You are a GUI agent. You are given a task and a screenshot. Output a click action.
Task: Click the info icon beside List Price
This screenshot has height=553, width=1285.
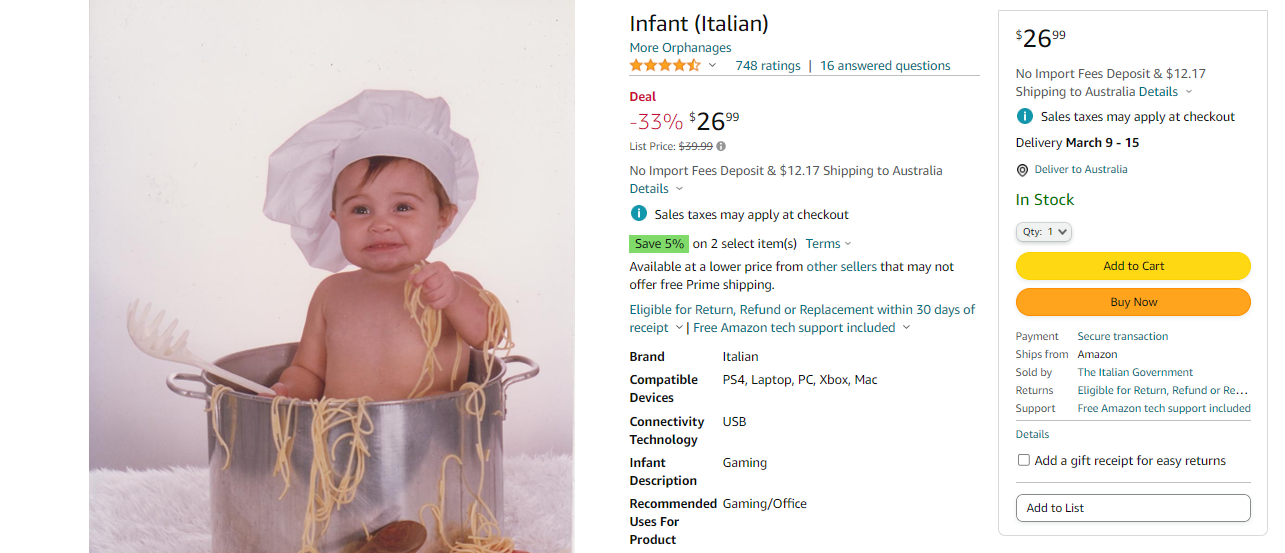[x=721, y=146]
